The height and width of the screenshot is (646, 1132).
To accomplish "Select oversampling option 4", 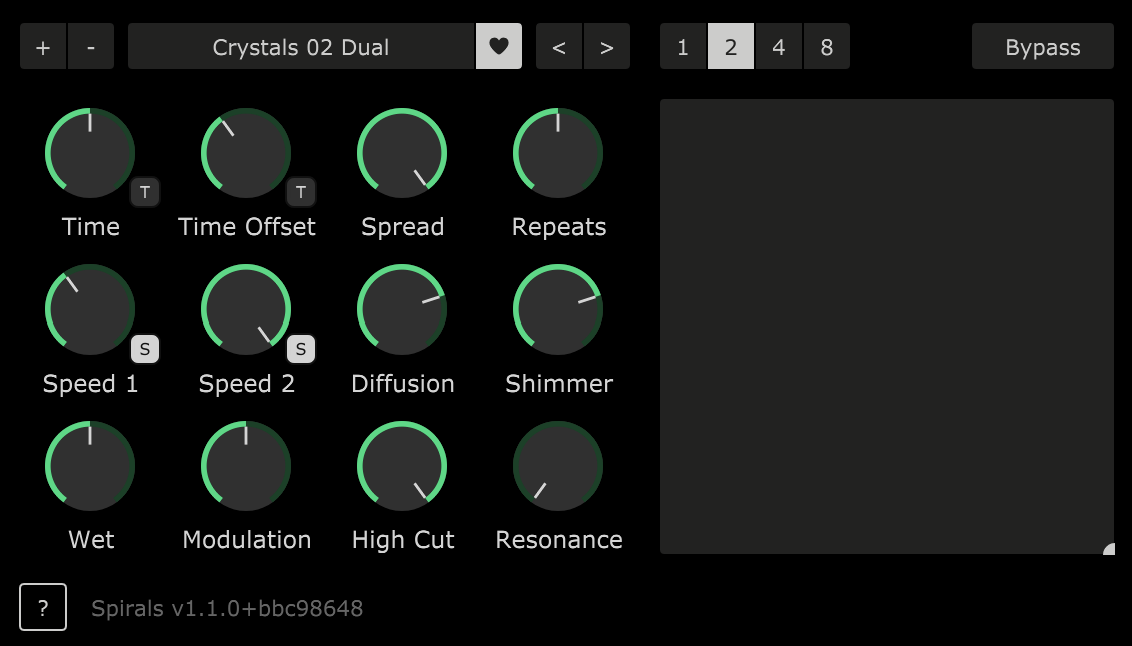I will [779, 47].
